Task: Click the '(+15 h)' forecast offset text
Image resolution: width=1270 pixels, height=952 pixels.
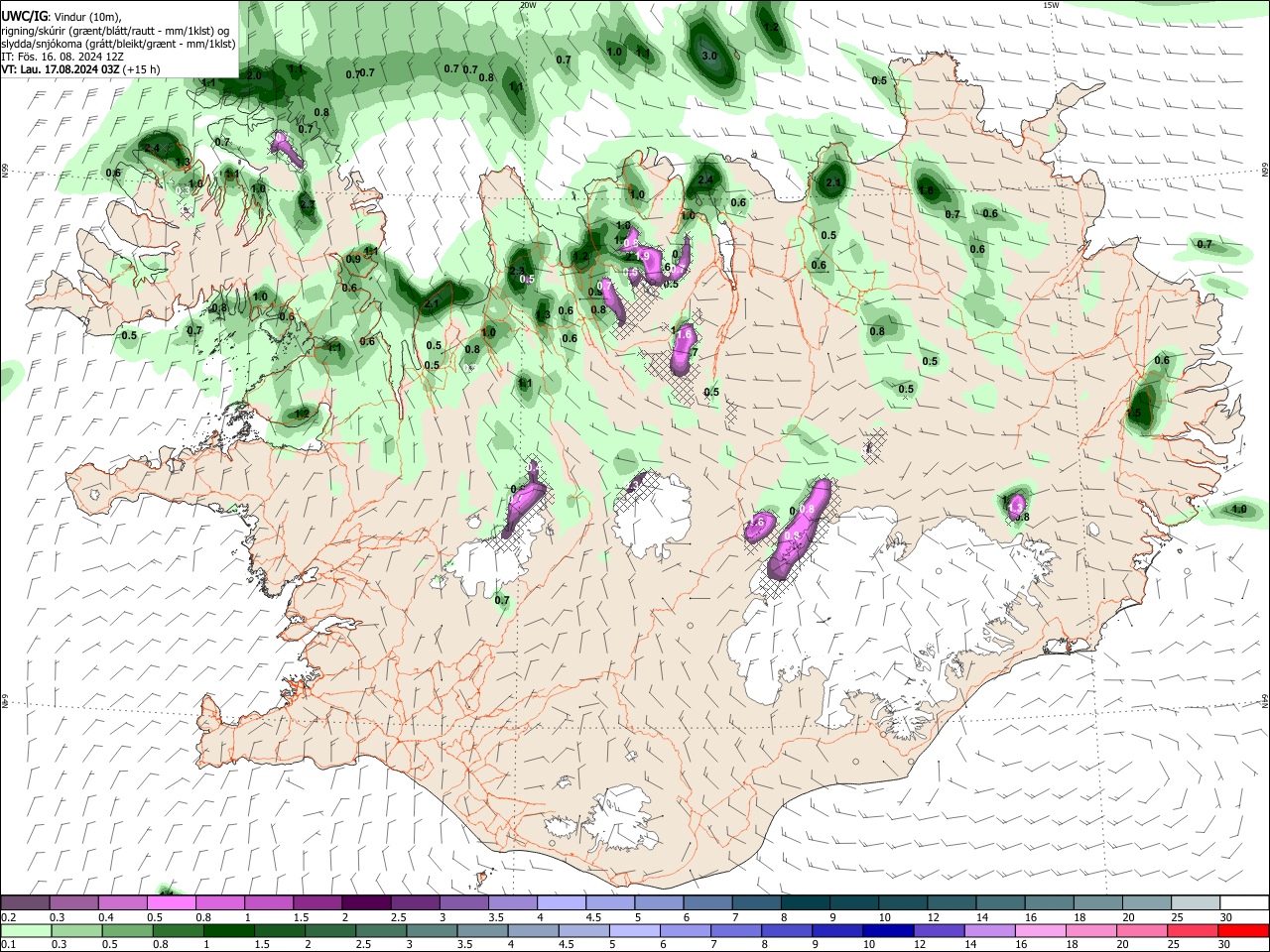Action: 143,69
